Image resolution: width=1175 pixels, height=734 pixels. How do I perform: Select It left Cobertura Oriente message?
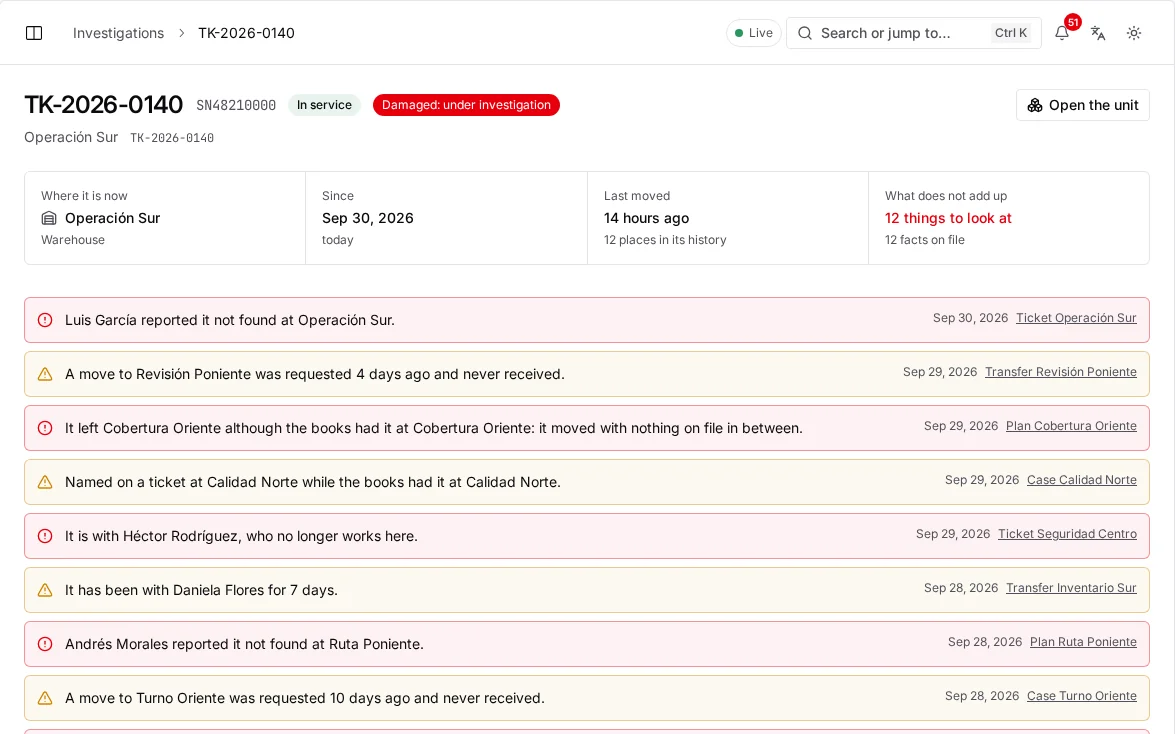(434, 428)
